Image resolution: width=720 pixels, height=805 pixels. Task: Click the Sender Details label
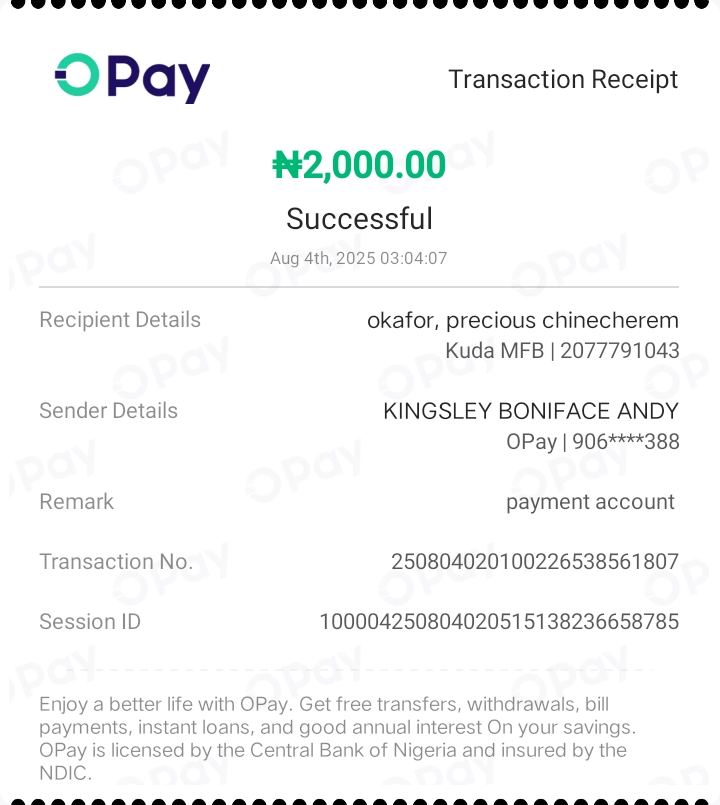[x=108, y=411]
